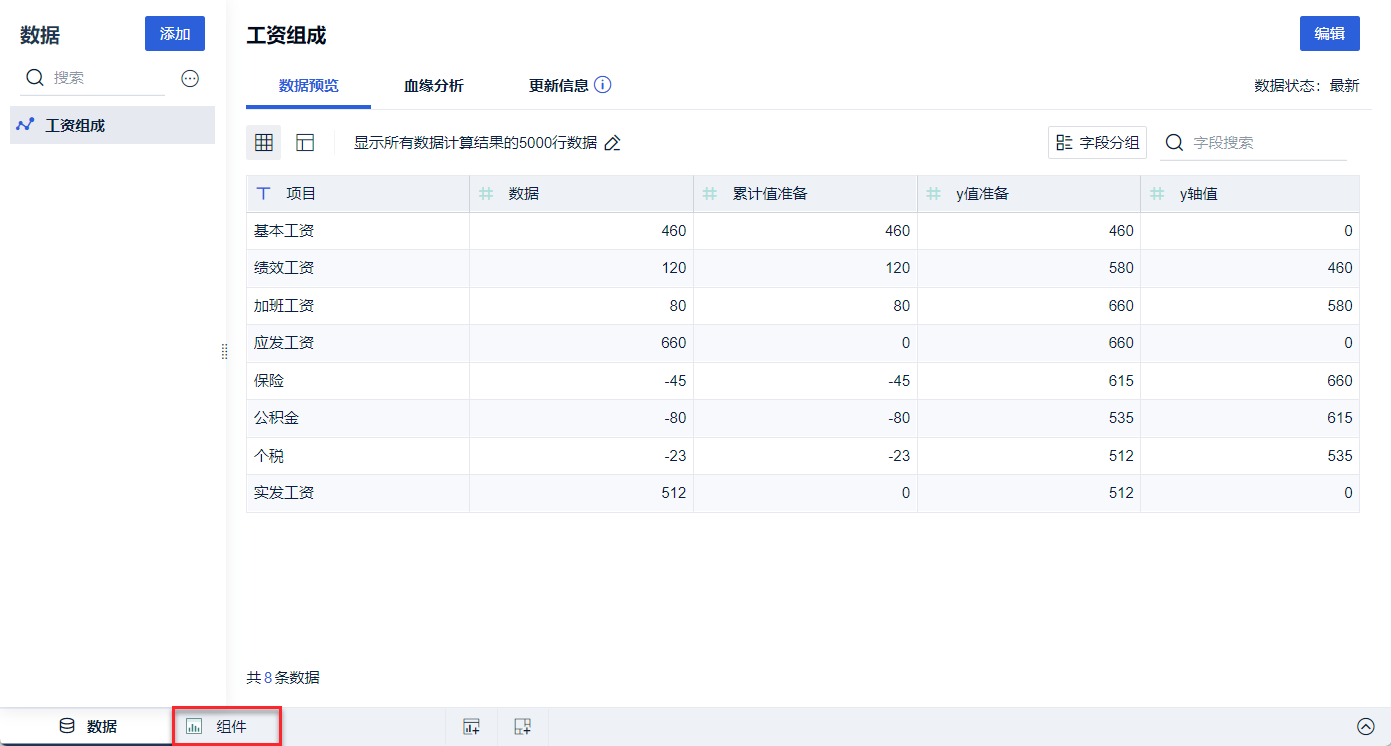Open the 更新信息 tab
Image resolution: width=1391 pixels, height=746 pixels.
tap(559, 86)
